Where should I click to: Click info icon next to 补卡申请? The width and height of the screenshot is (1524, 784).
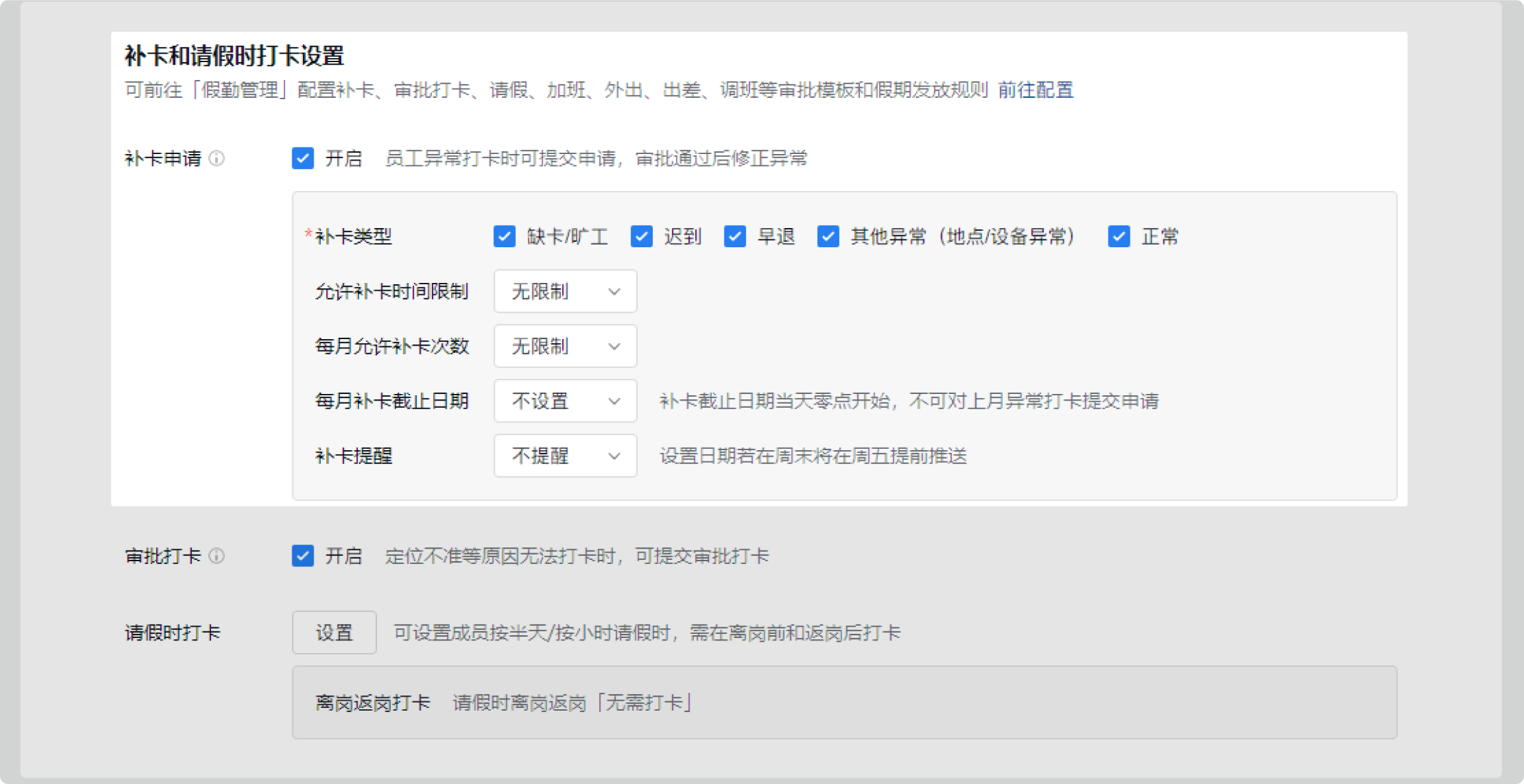(217, 159)
